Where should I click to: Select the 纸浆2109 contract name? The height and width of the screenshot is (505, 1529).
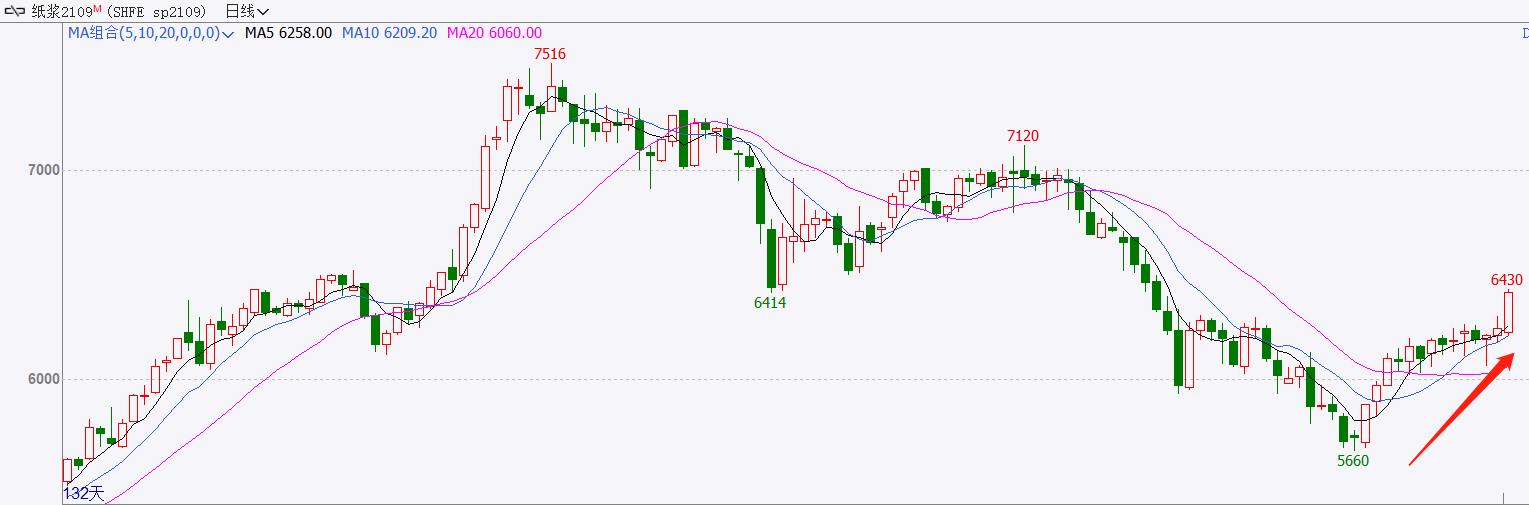[62, 12]
